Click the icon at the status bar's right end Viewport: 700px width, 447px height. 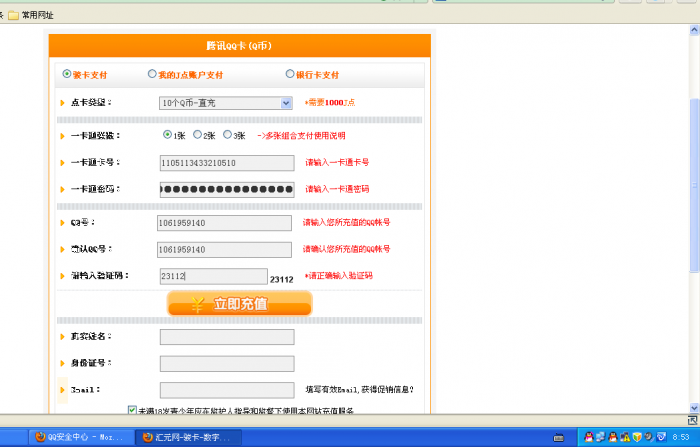tap(692, 420)
